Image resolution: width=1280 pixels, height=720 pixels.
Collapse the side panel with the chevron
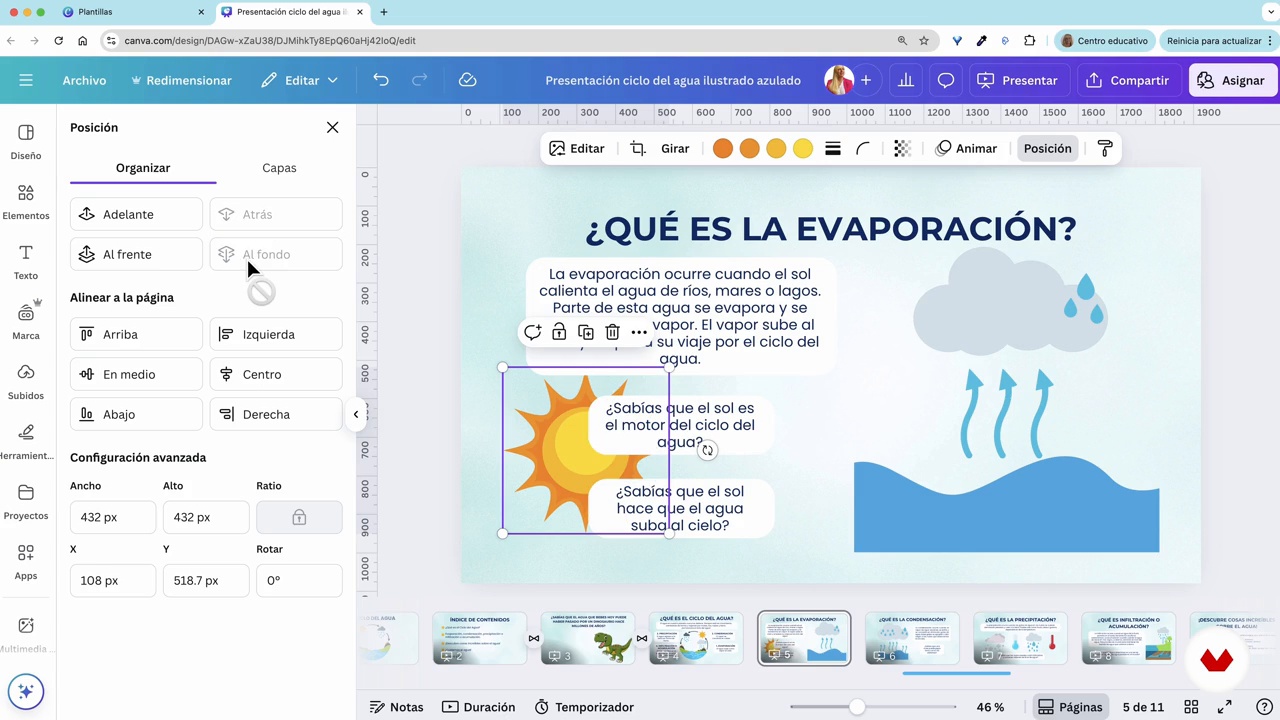355,414
